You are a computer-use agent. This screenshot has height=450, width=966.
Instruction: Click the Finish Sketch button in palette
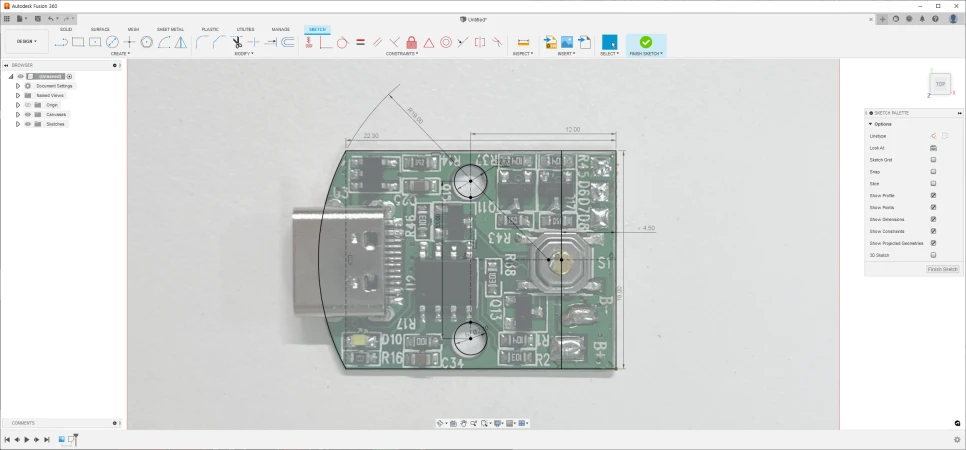(942, 269)
